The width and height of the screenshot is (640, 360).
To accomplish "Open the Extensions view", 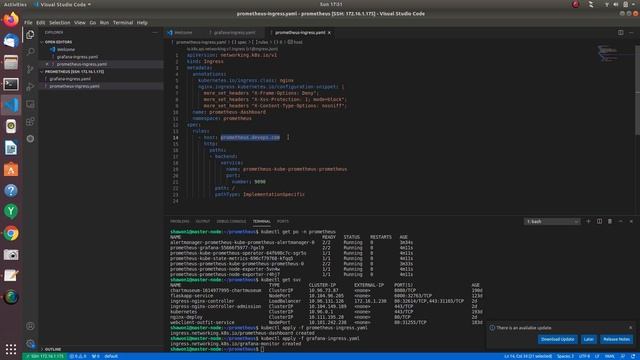I will click(30, 122).
